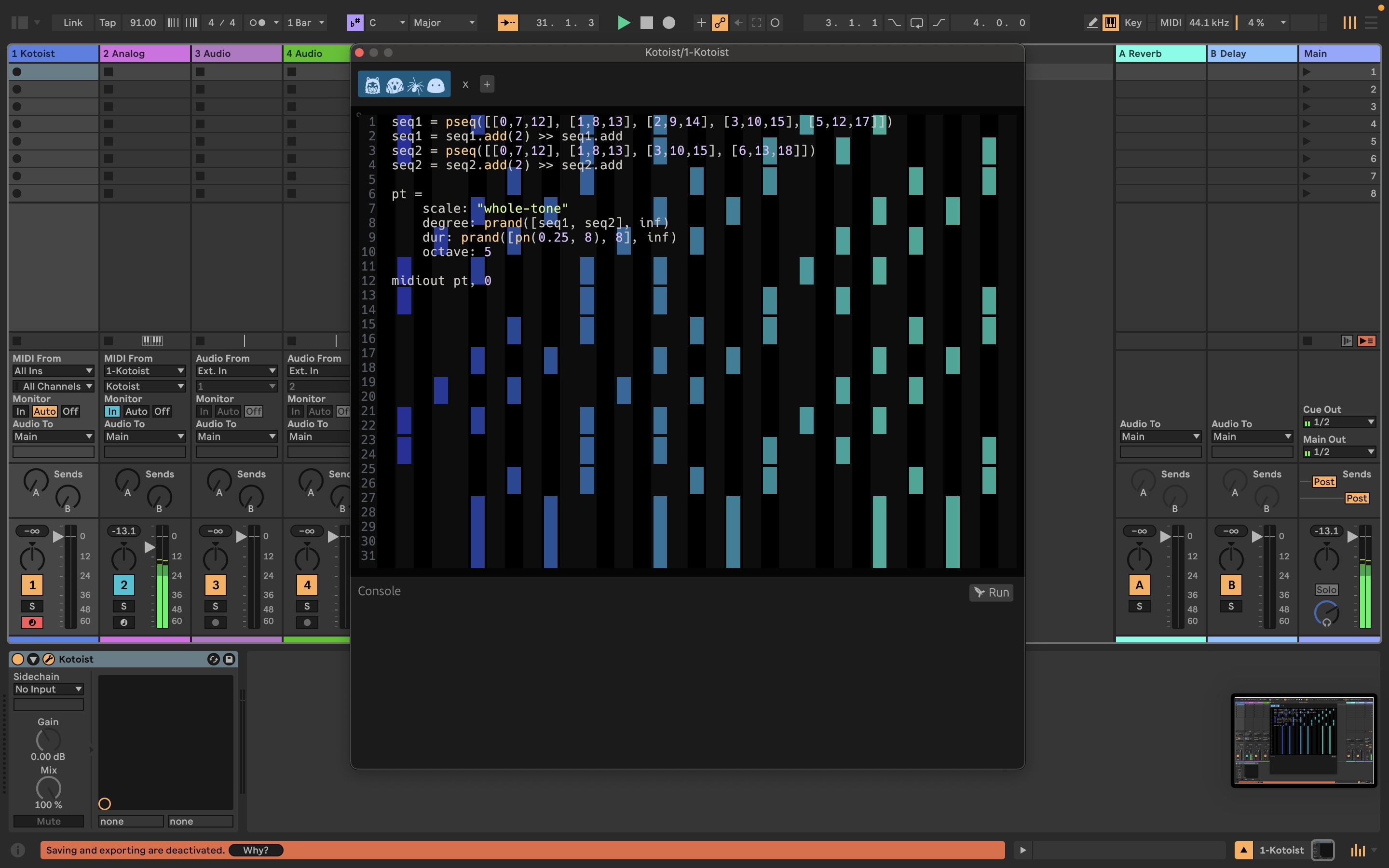Click the Run button in the Kotoist console

[991, 593]
